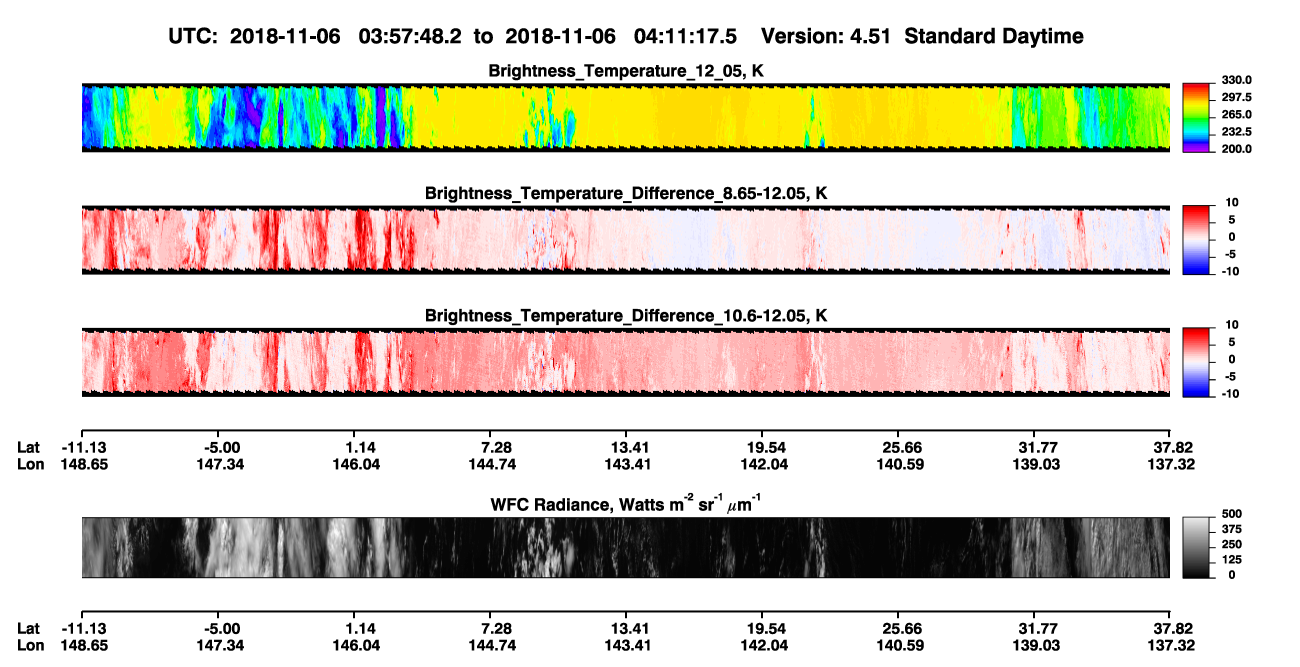Viewport: 1300px width, 667px height.
Task: Click the 10.6-12.05 difference image strip
Action: click(x=626, y=361)
